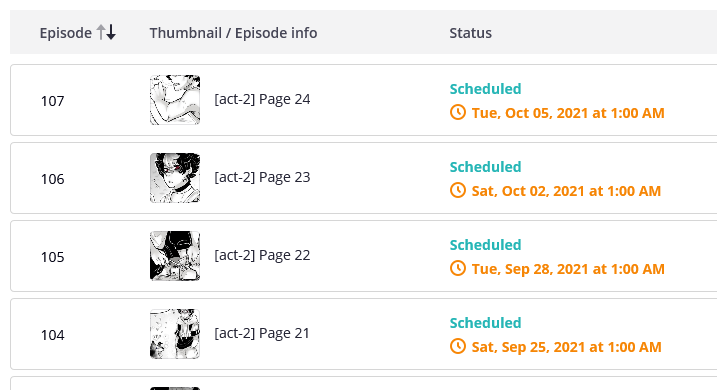This screenshot has width=717, height=390.
Task: Click clock icon for Sep 25 schedule
Action: tap(458, 346)
